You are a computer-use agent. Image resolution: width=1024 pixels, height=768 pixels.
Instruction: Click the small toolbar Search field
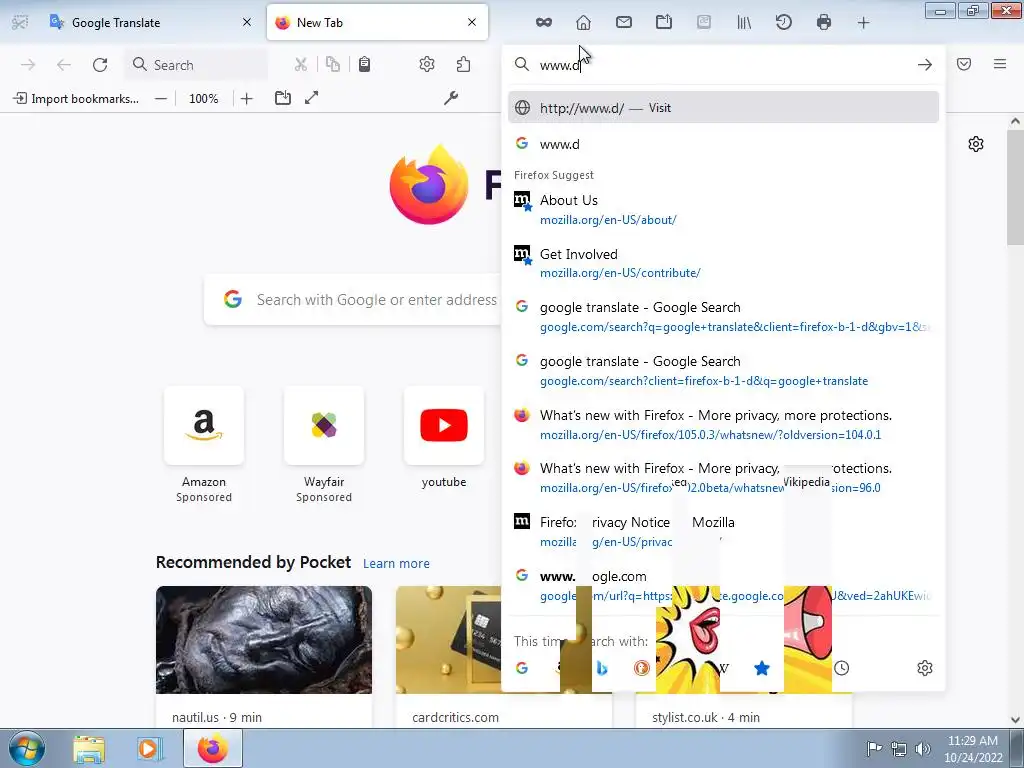pyautogui.click(x=196, y=65)
